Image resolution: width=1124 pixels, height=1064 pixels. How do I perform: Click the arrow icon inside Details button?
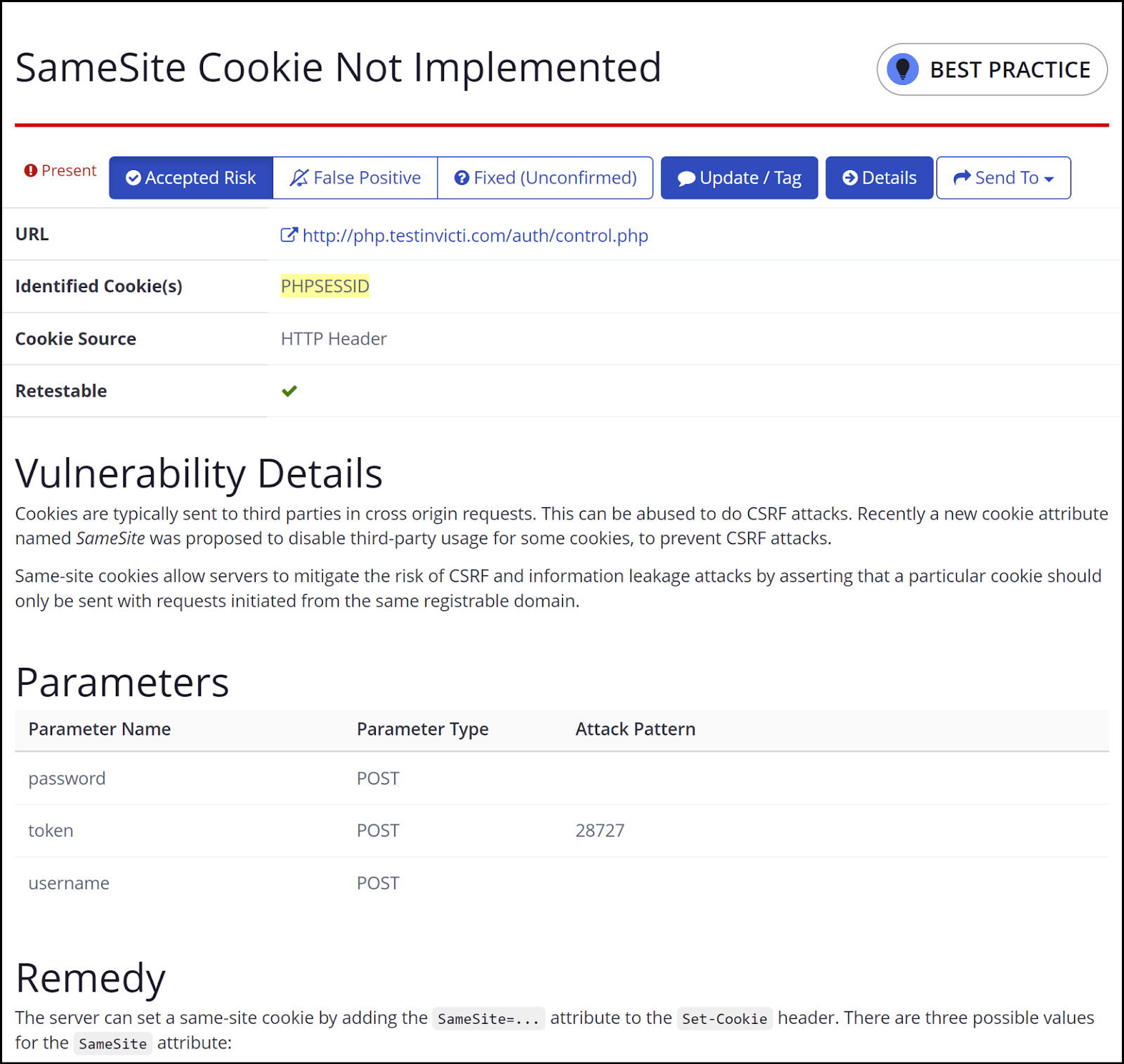(x=850, y=178)
